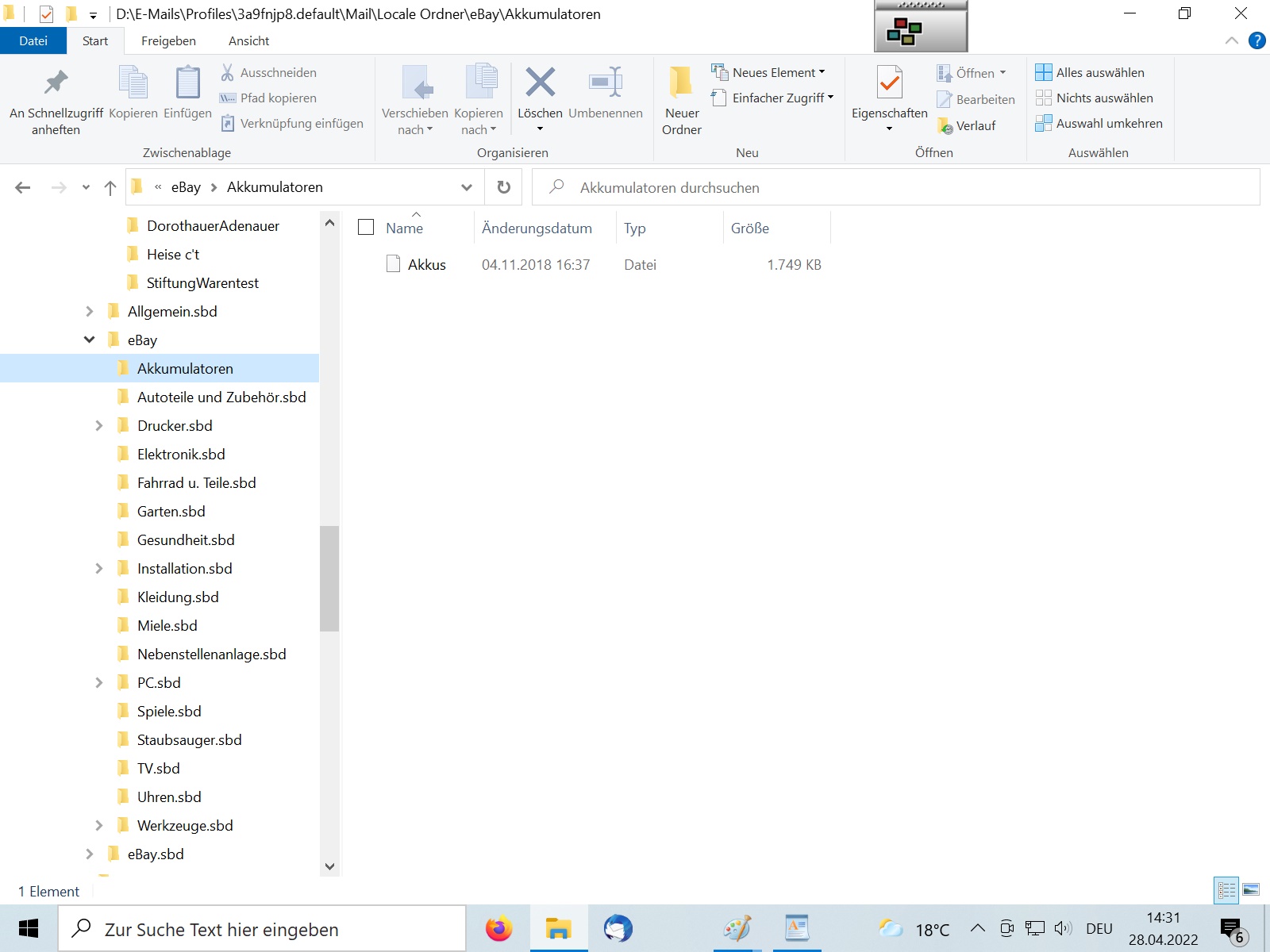This screenshot has height=952, width=1270.
Task: Copy the path with Pfad kopieren
Action: pos(268,98)
